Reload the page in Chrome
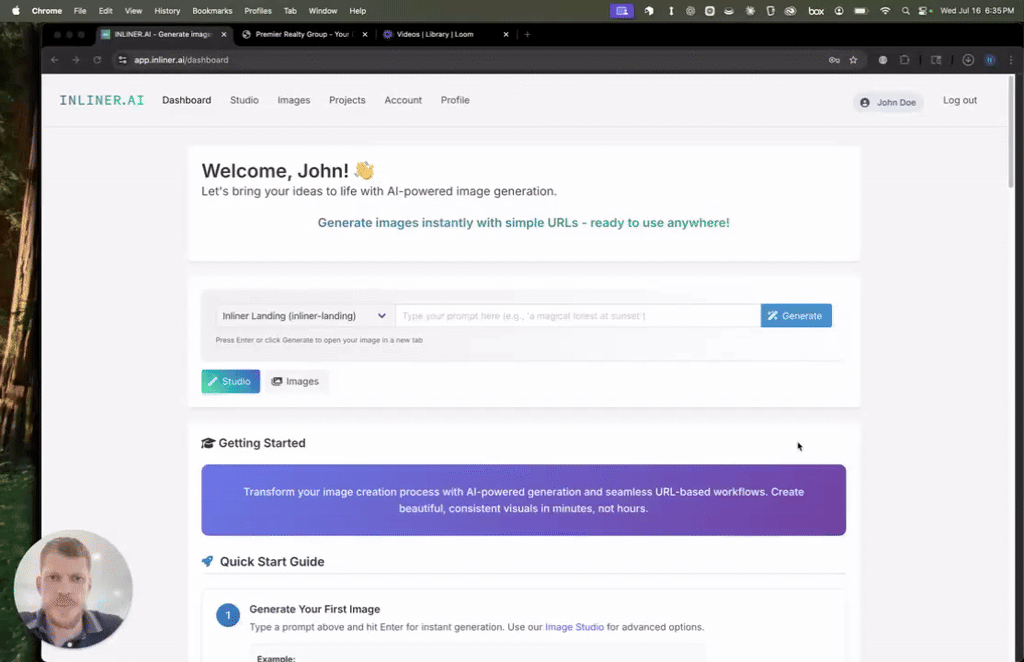The height and width of the screenshot is (662, 1024). tap(97, 60)
